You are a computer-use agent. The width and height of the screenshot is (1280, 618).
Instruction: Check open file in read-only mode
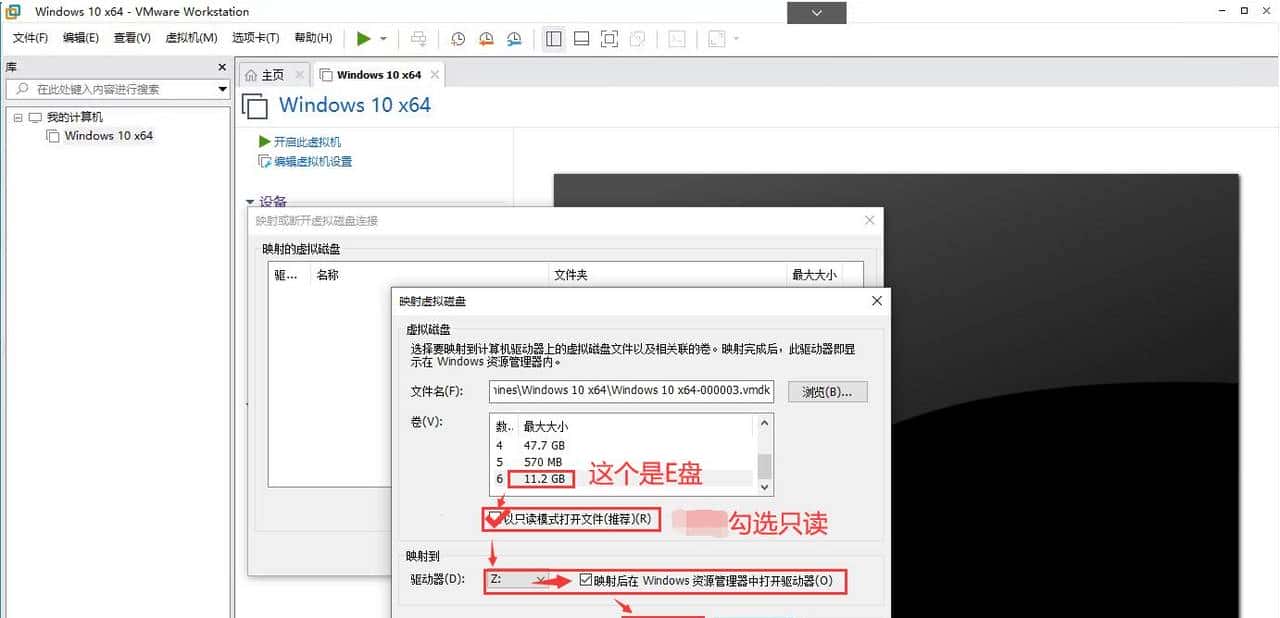pyautogui.click(x=494, y=519)
